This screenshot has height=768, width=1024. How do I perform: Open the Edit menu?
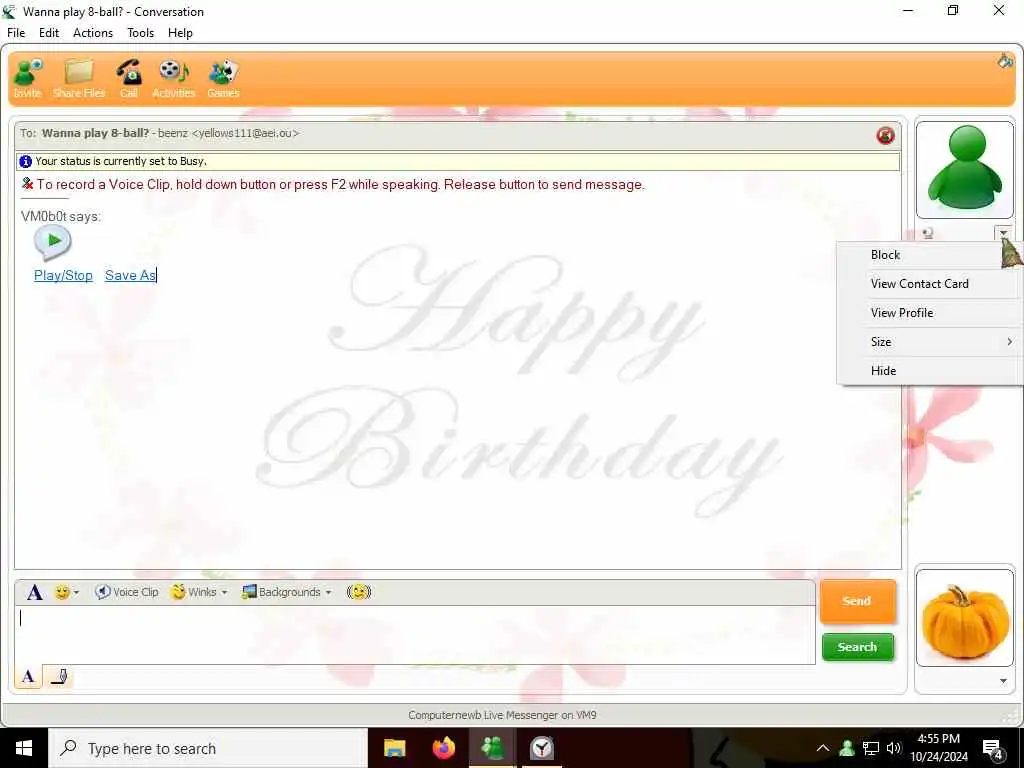click(x=49, y=33)
